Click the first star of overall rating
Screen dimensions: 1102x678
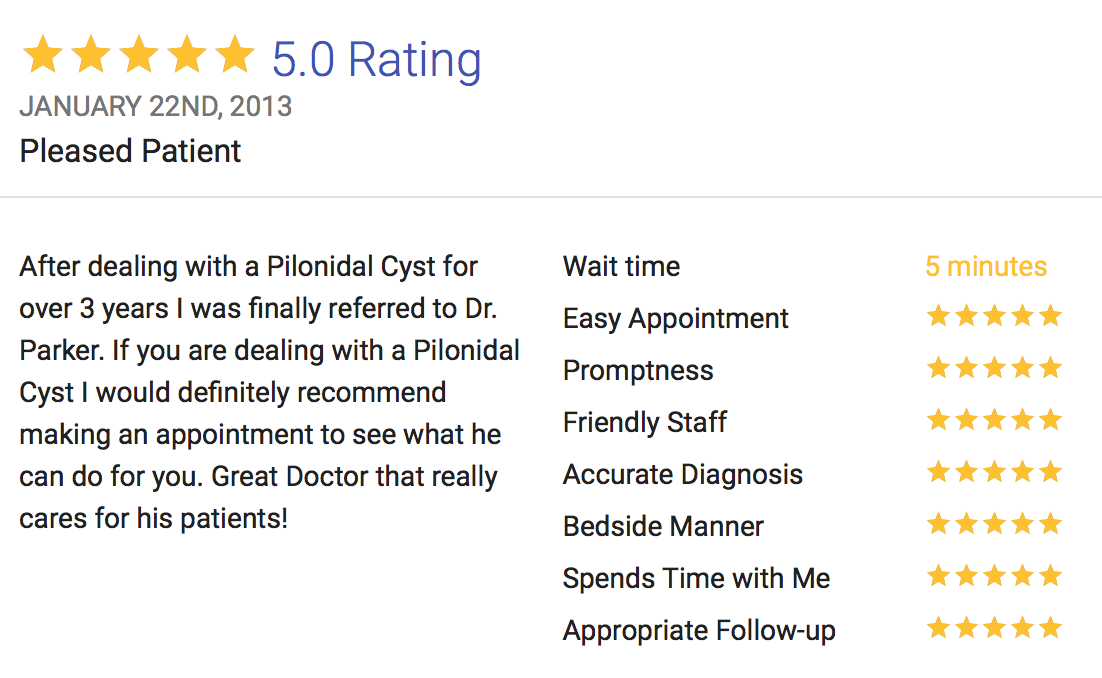pyautogui.click(x=43, y=54)
